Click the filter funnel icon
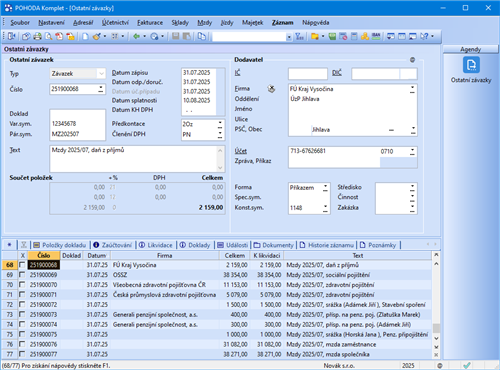The width and height of the screenshot is (500, 370). 299,36
